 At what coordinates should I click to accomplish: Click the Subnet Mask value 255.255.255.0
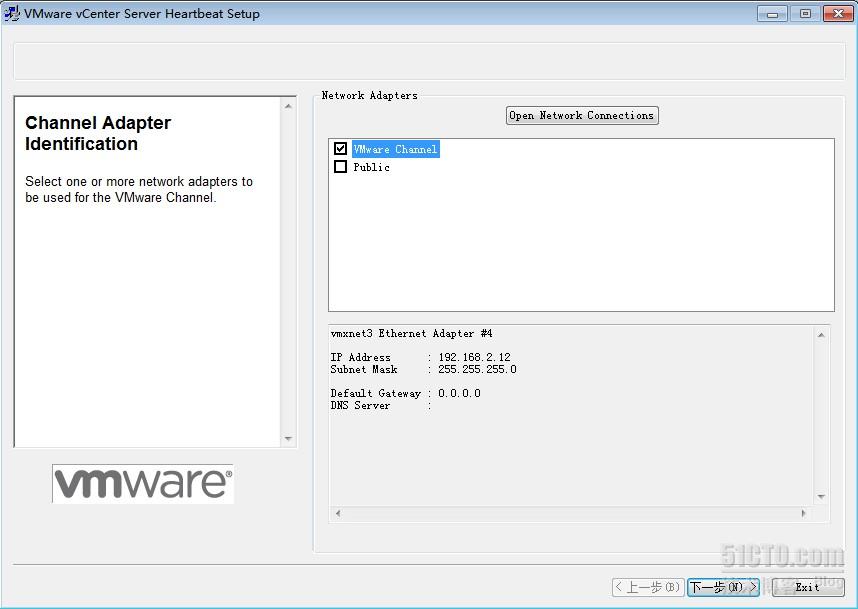click(477, 369)
